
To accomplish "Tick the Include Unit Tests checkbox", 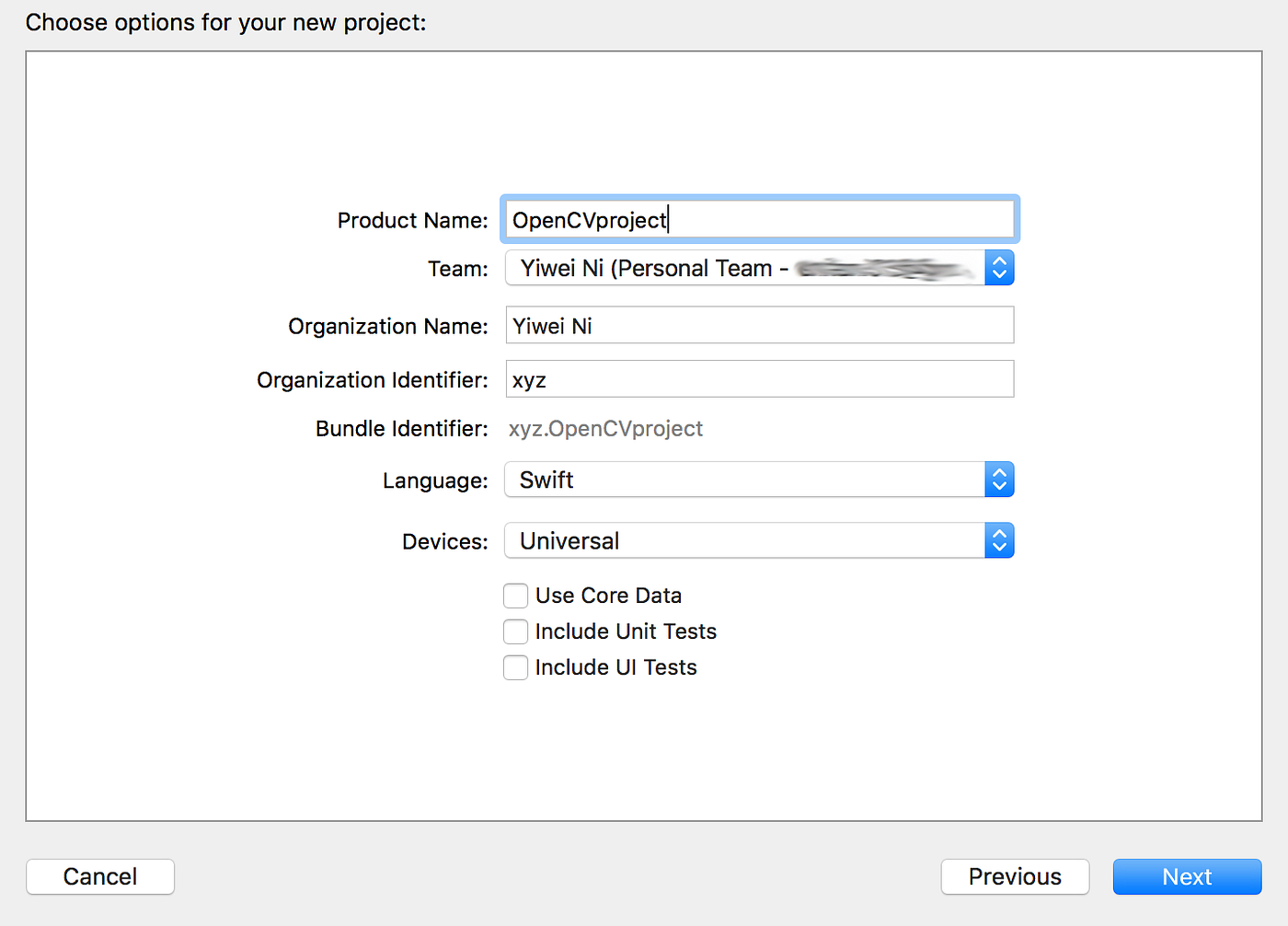I will click(x=516, y=631).
